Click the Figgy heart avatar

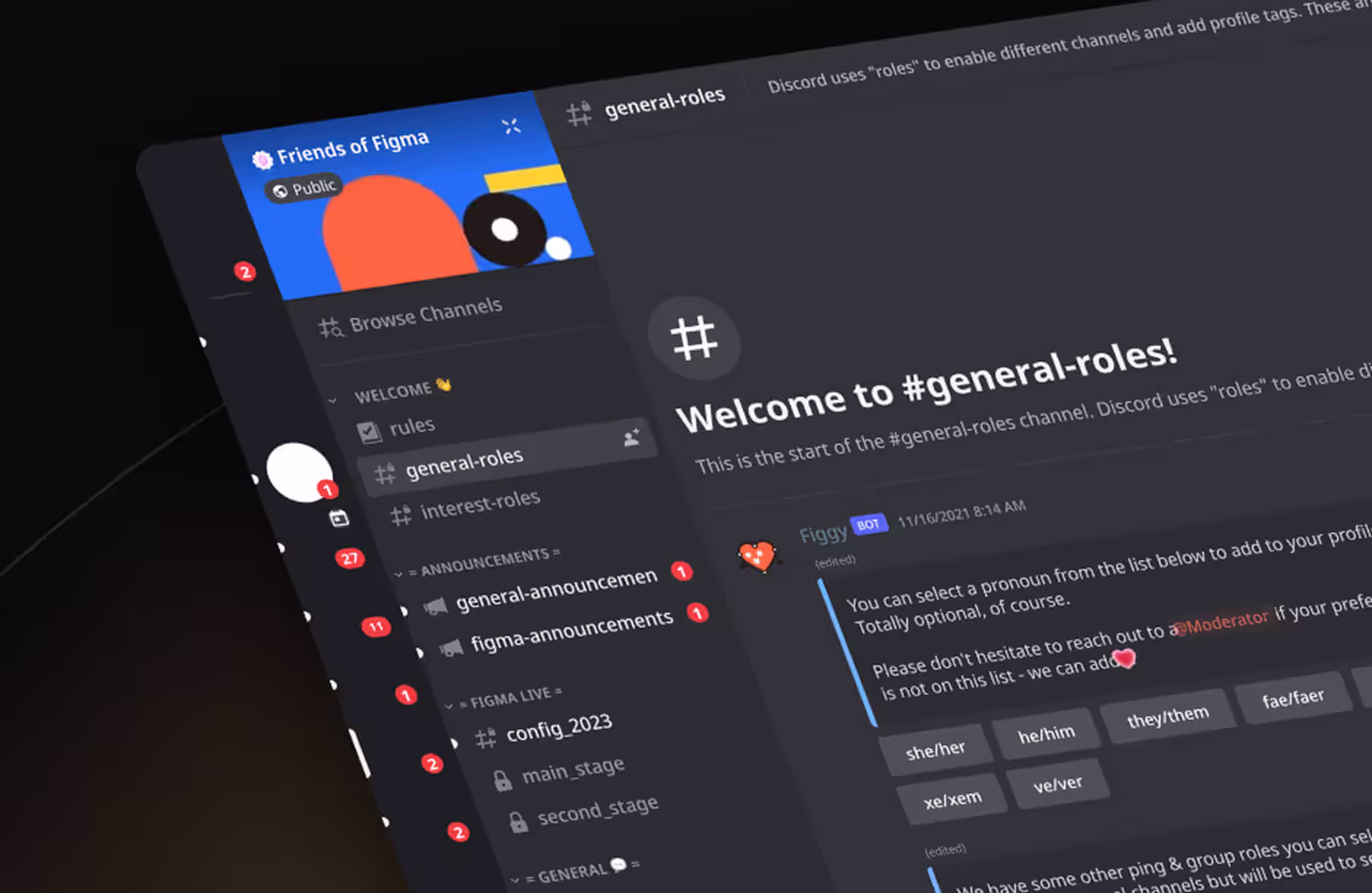coord(758,556)
